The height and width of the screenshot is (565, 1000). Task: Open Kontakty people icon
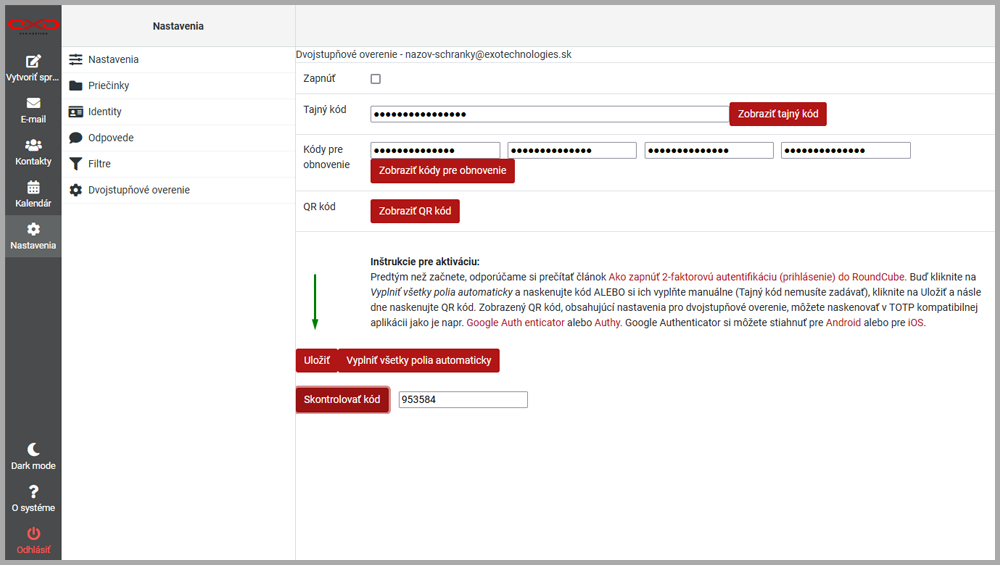coord(33,145)
